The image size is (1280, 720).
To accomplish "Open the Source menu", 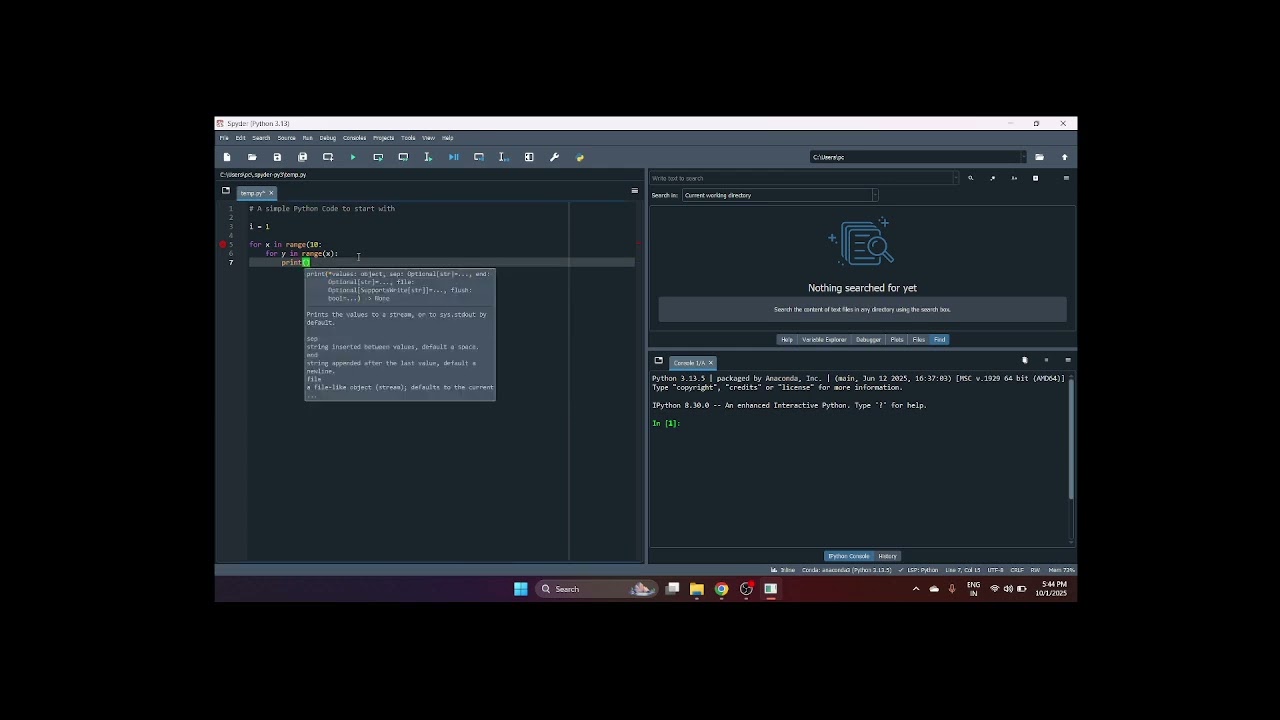I will pos(286,138).
